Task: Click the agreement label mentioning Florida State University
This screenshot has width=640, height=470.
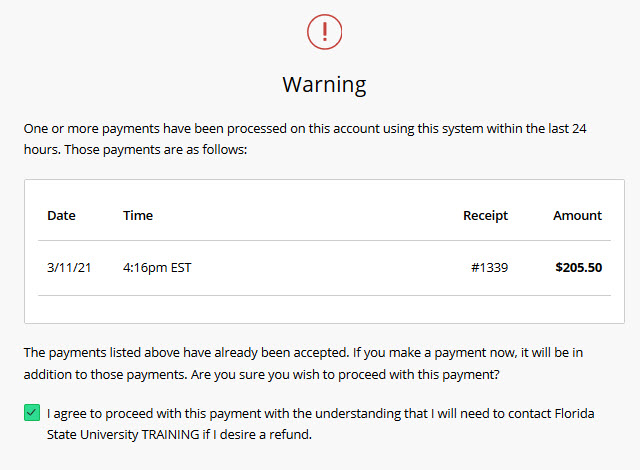Action: pos(320,424)
